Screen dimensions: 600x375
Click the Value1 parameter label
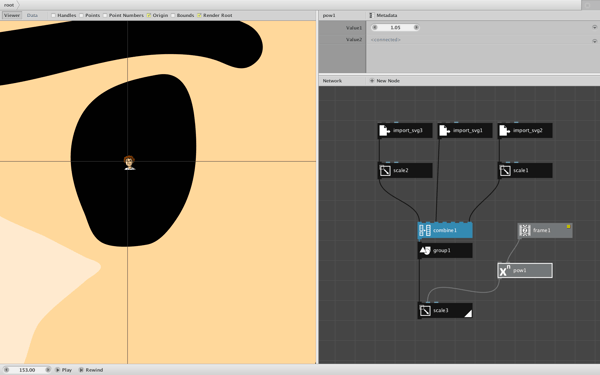354,28
